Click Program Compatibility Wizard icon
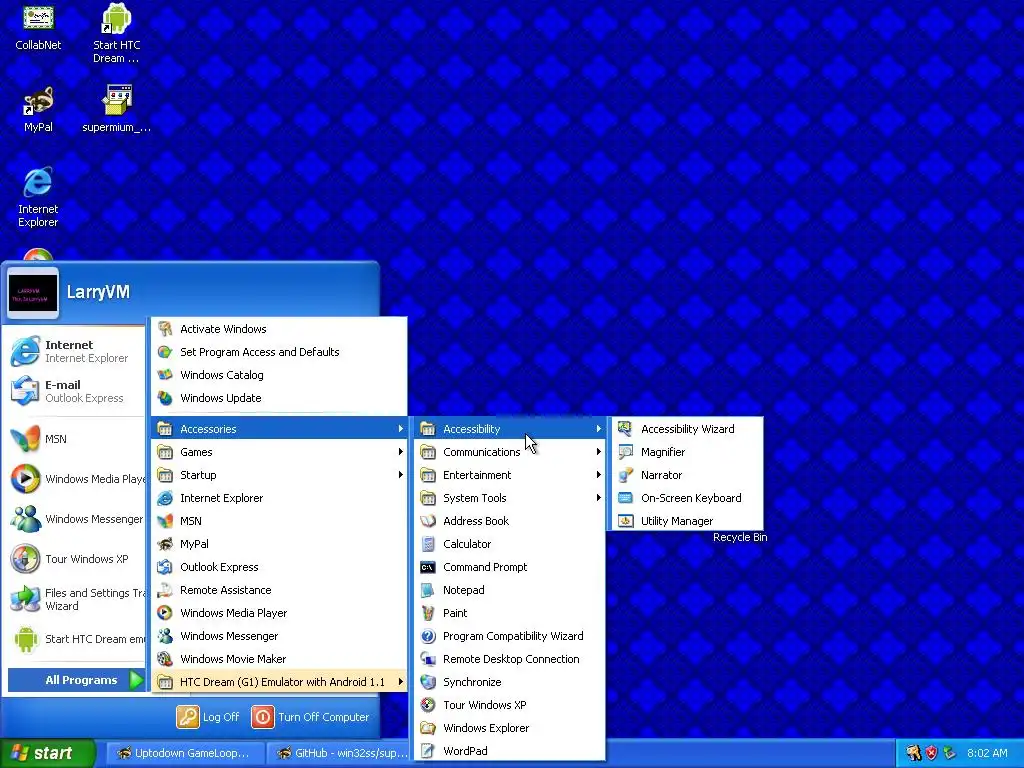Image resolution: width=1024 pixels, height=768 pixels. (x=428, y=635)
